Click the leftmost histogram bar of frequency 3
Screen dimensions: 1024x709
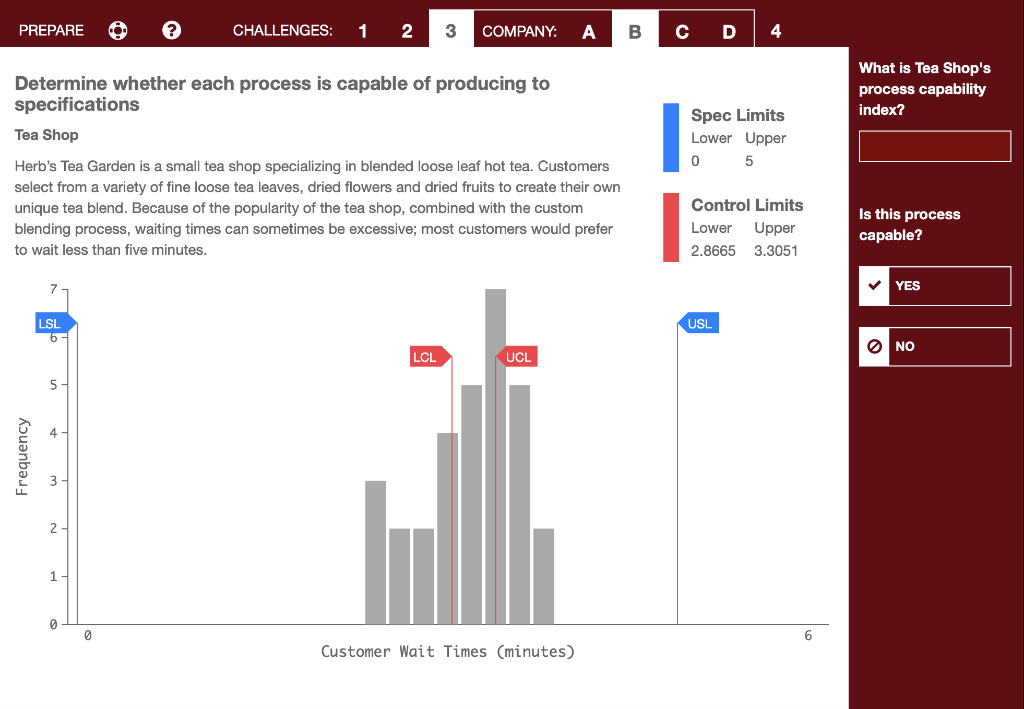(376, 552)
